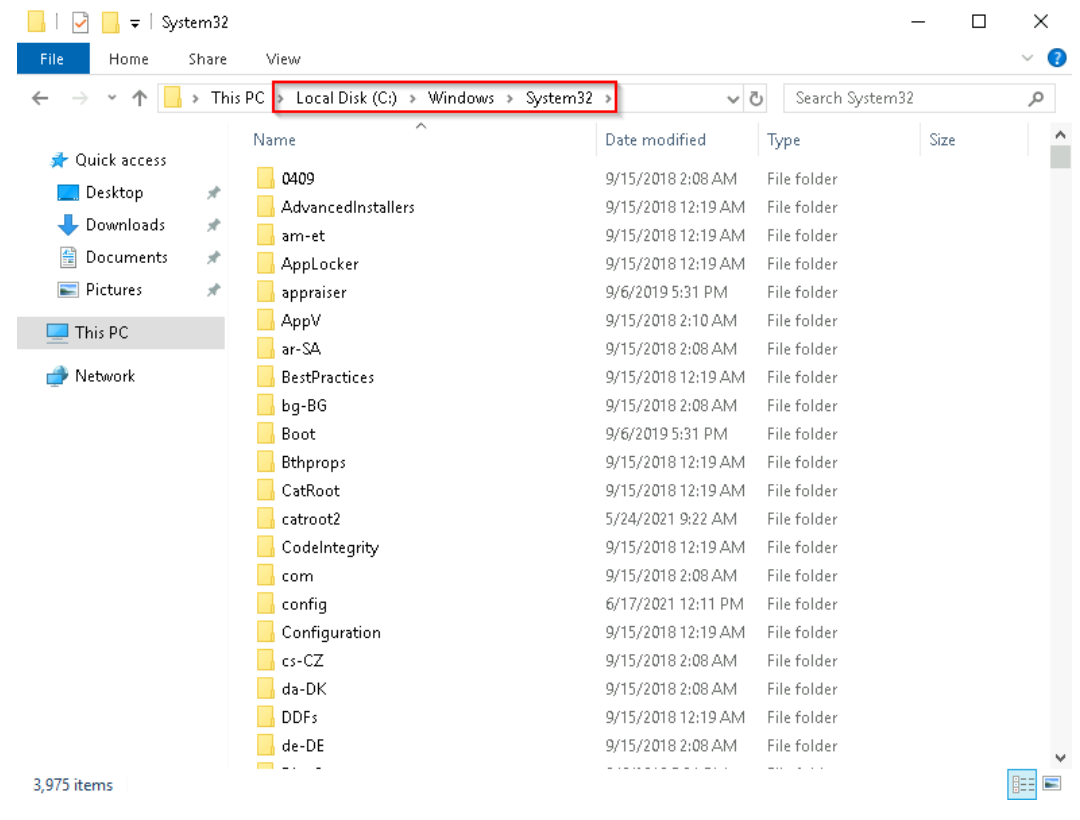
Task: Switch to the View ribbon tab
Action: point(283,59)
